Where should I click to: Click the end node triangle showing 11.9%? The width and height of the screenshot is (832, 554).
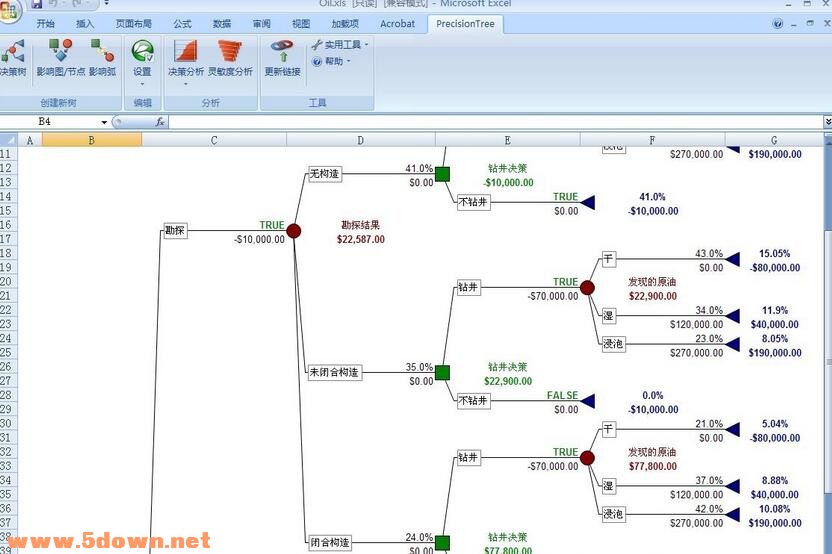pyautogui.click(x=733, y=316)
